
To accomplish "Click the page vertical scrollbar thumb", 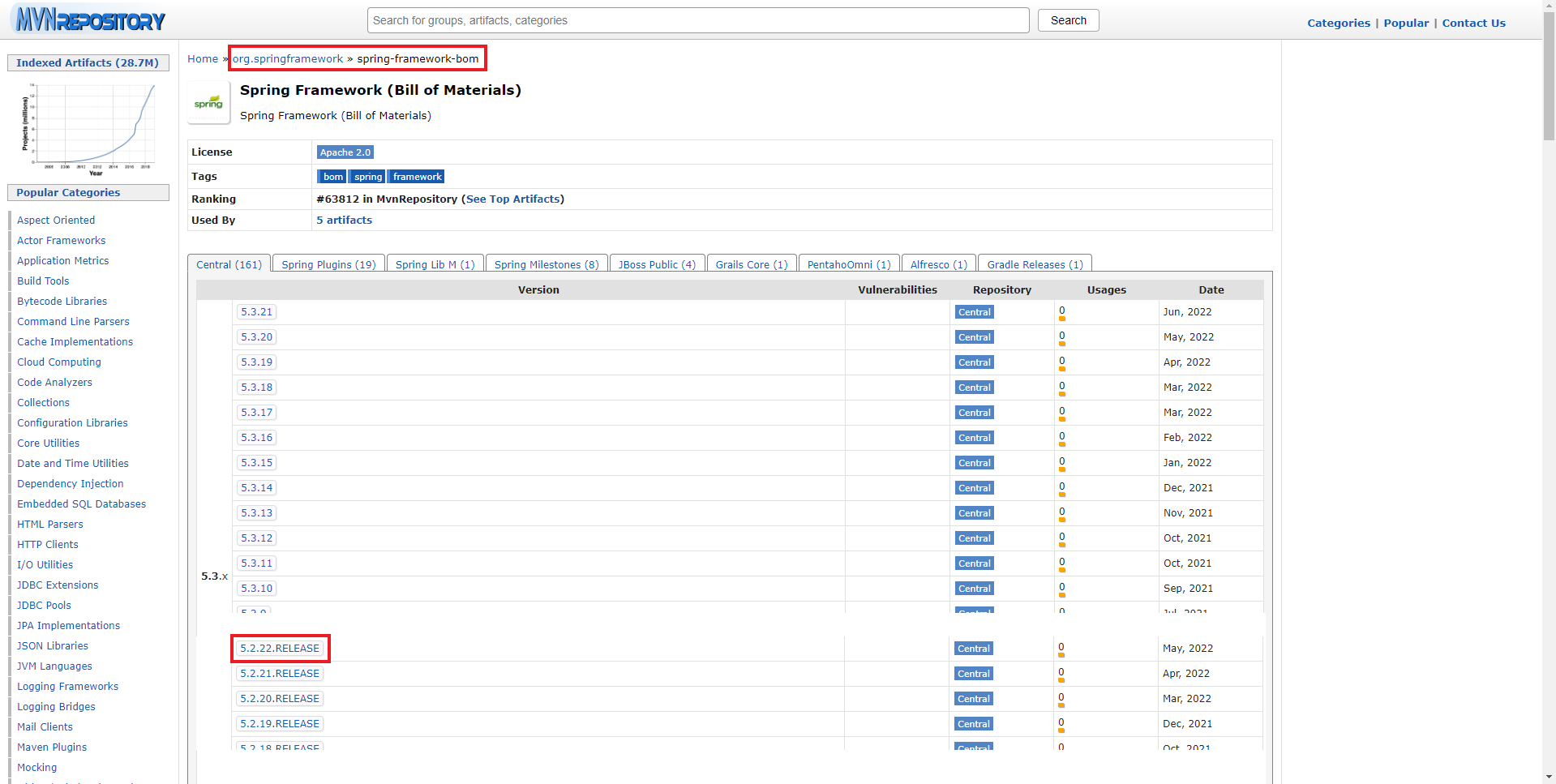I will pyautogui.click(x=1549, y=77).
